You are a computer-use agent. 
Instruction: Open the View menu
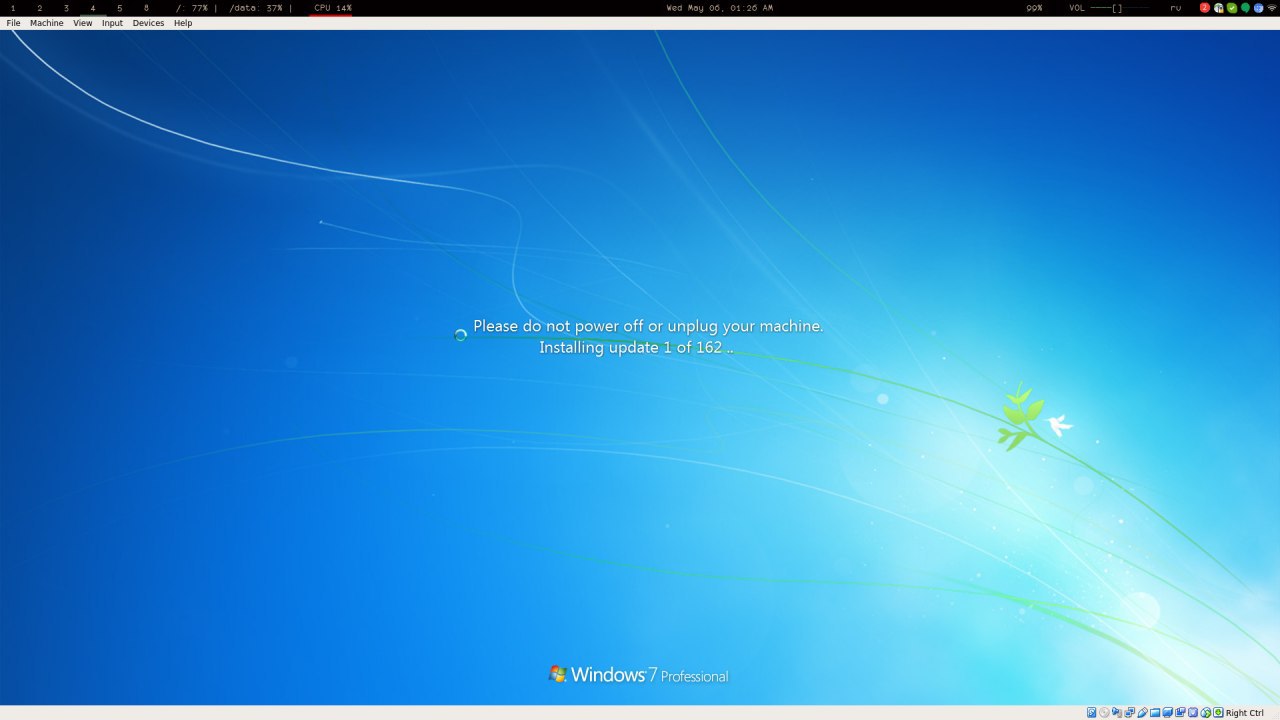pyautogui.click(x=82, y=23)
